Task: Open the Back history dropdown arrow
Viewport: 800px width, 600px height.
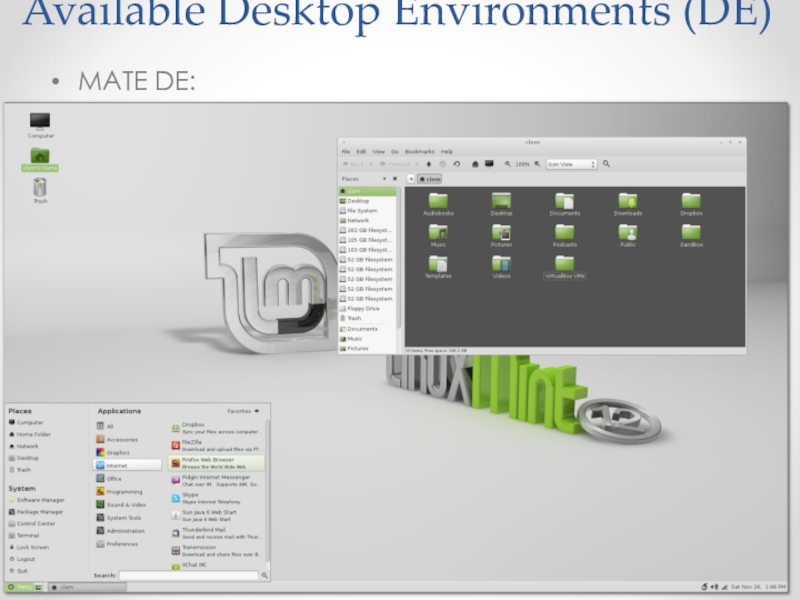Action: point(371,164)
